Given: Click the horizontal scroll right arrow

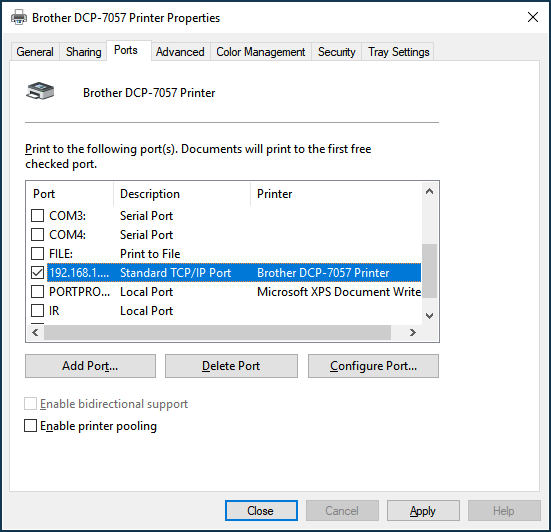Looking at the screenshot, I should 413,332.
